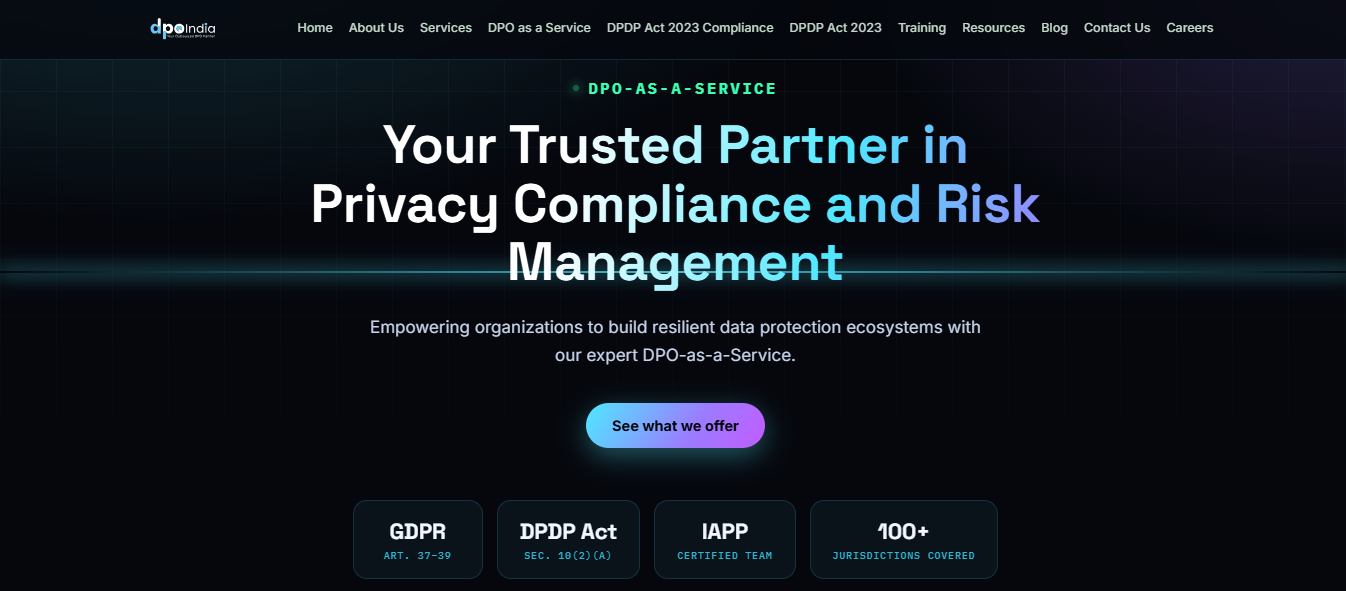Open DPDP Act 2023 Compliance page

tap(690, 28)
